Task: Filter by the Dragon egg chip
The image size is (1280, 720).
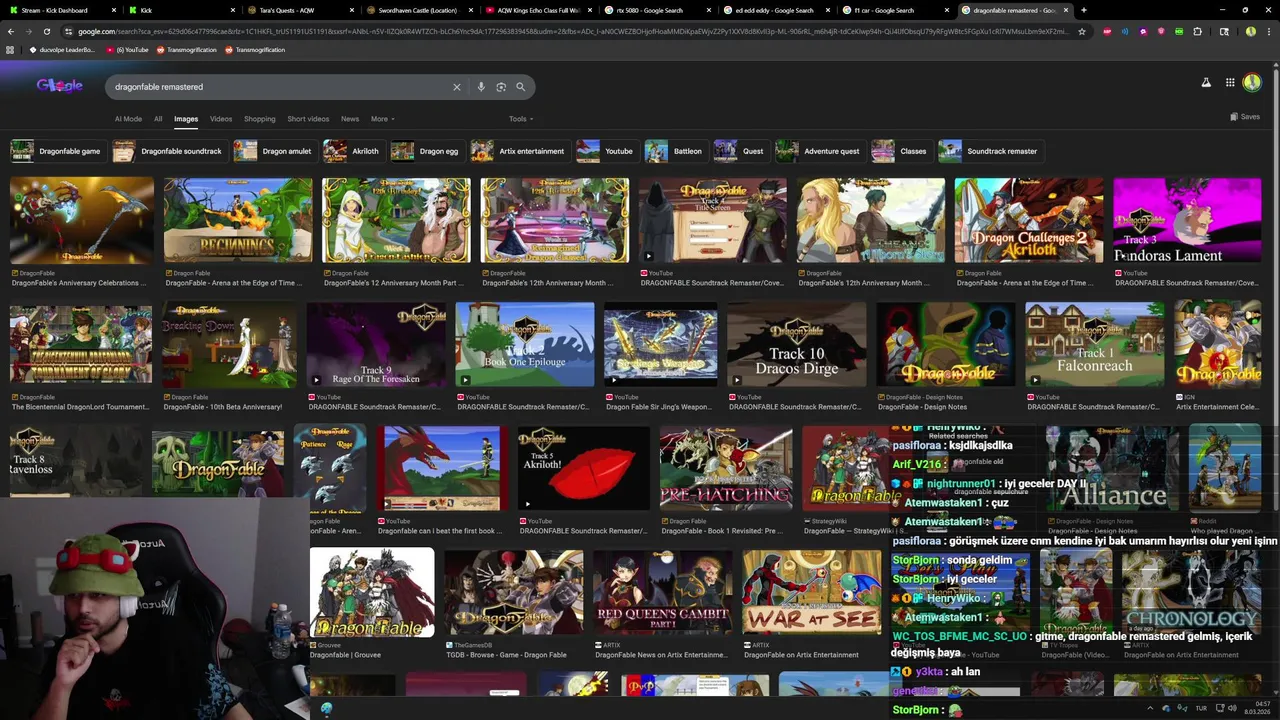Action: coord(426,151)
